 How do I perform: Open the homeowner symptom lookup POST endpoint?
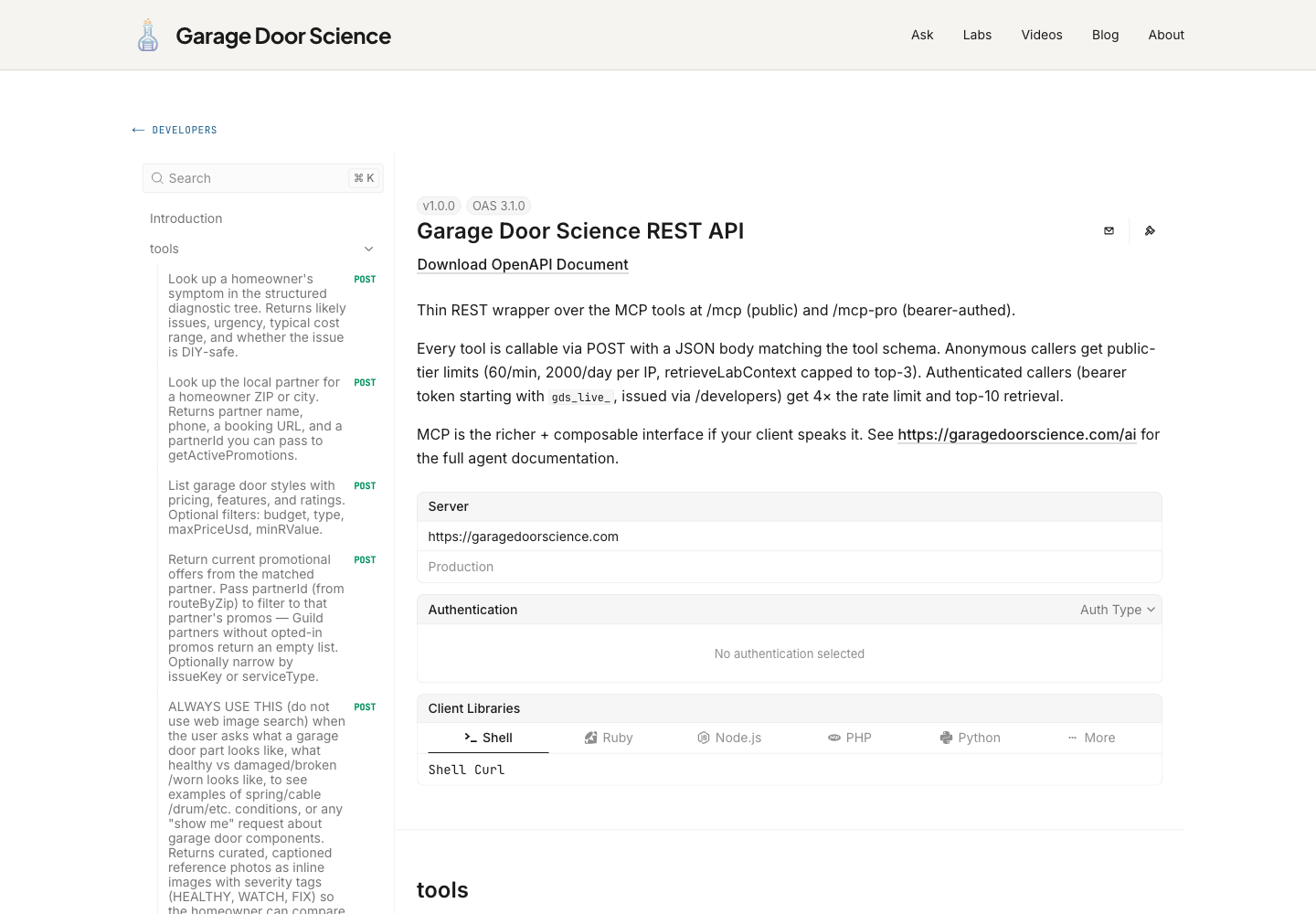256,315
